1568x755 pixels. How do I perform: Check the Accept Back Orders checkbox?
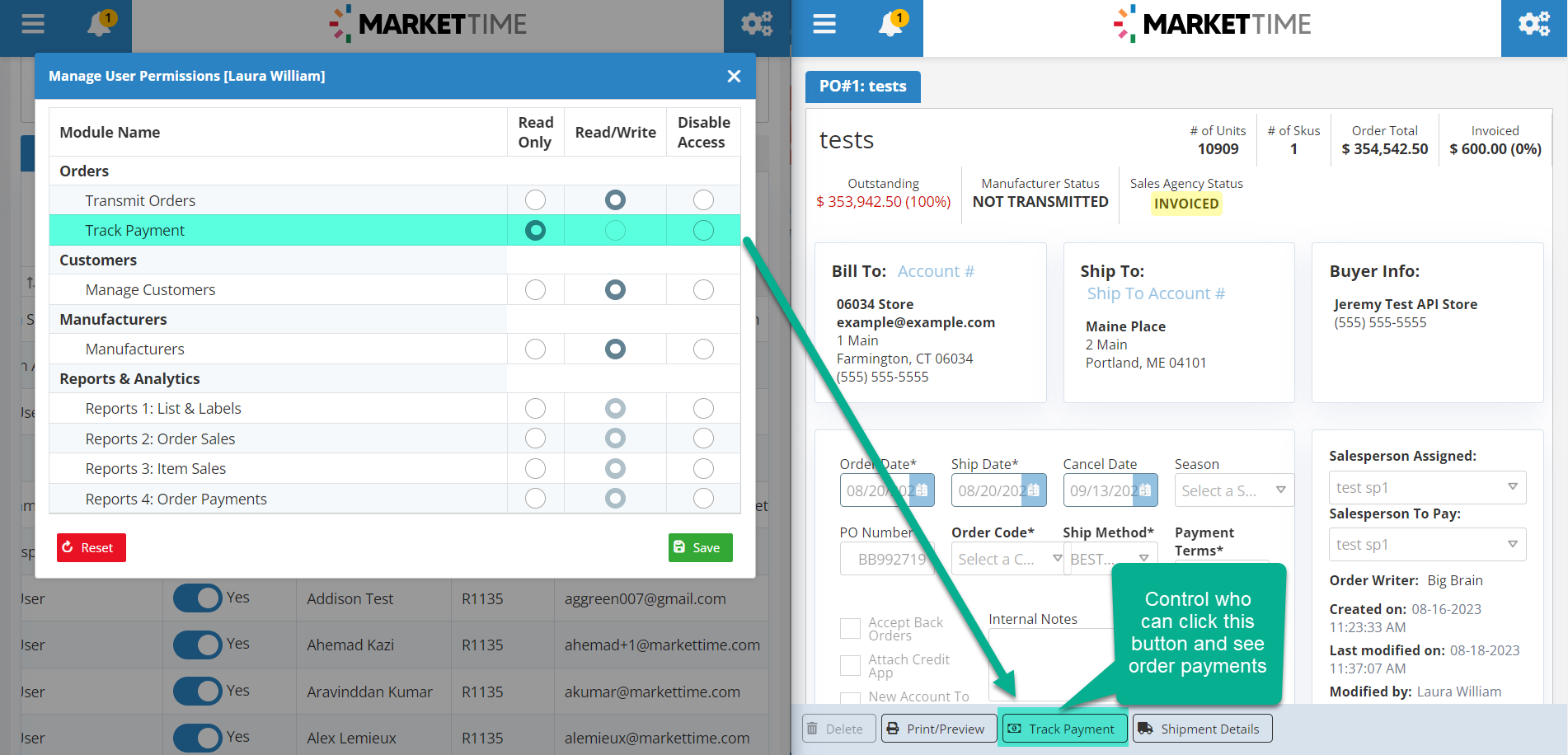pos(850,629)
